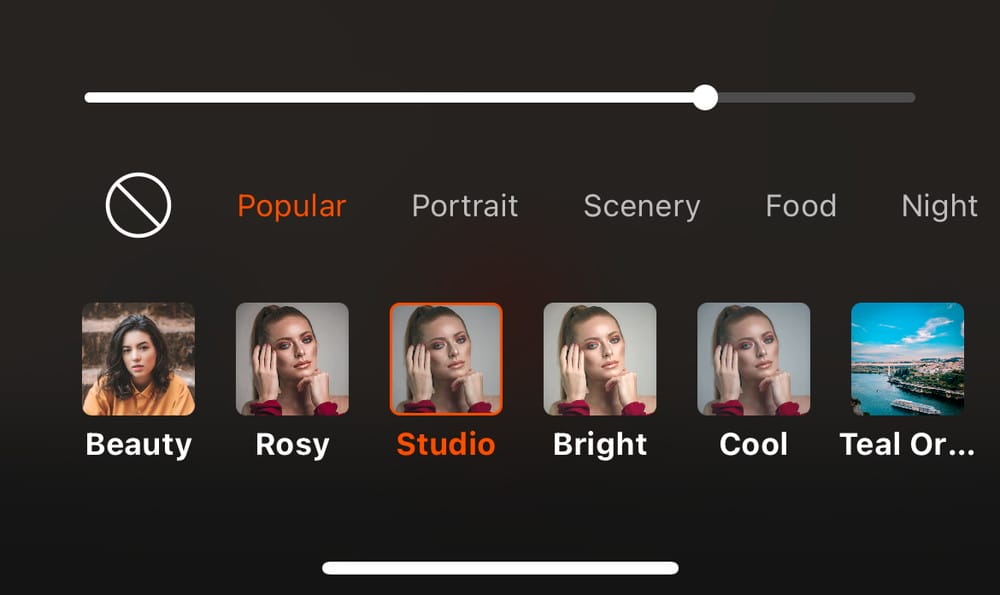Switch to the Popular filter tab

(291, 206)
